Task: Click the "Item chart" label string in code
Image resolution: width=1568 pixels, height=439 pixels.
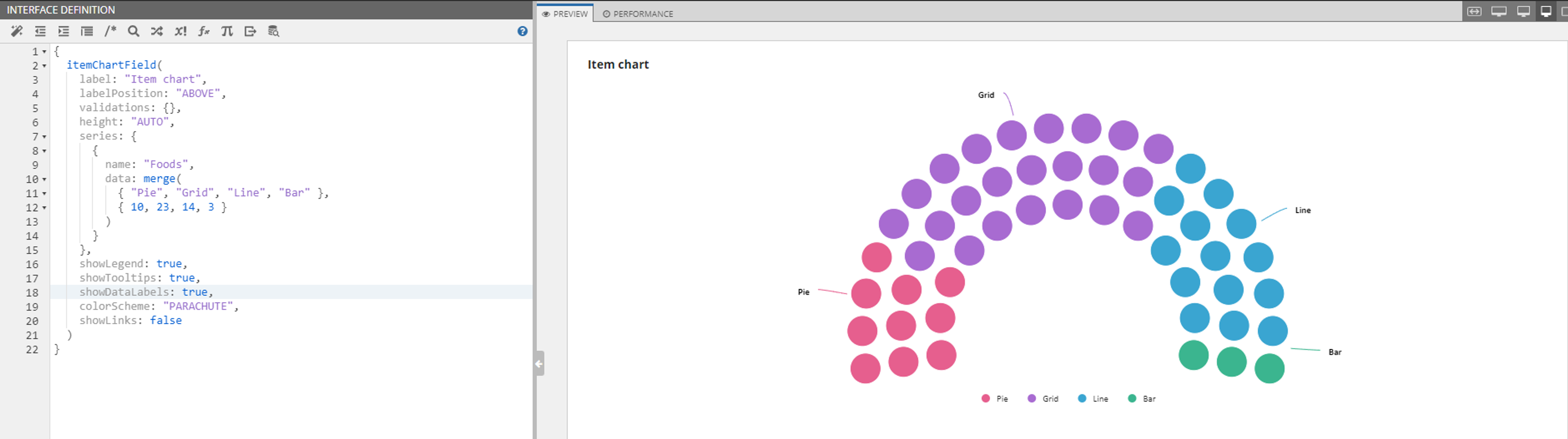Action: [163, 79]
